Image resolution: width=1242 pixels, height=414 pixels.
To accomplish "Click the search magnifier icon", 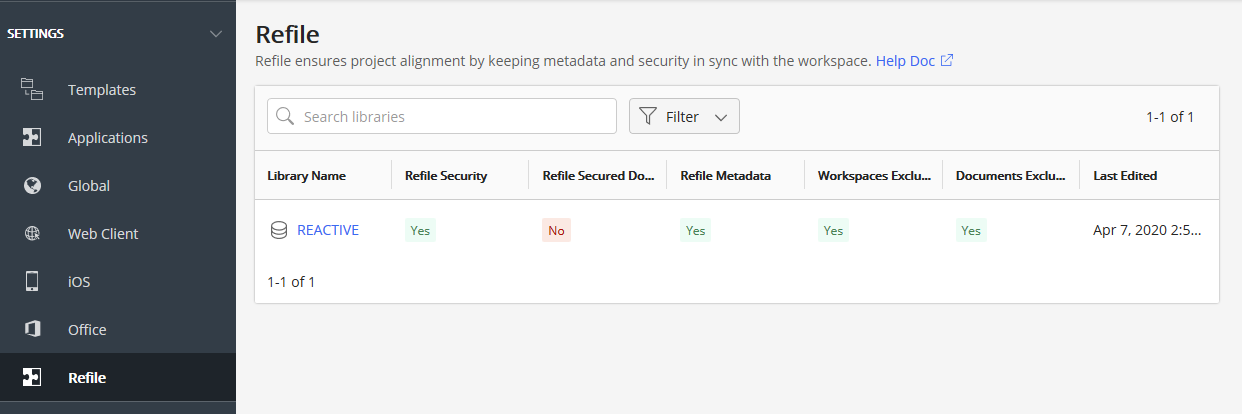I will (x=285, y=116).
